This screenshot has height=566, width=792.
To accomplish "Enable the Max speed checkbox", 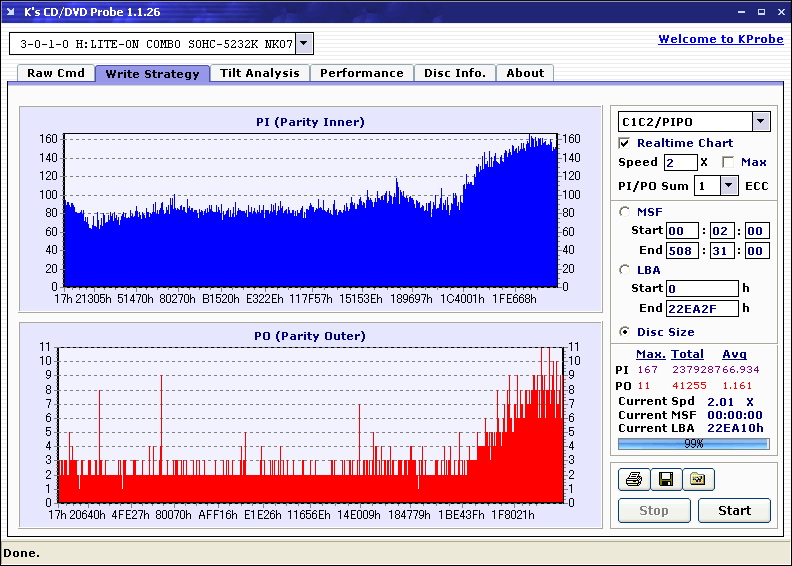I will click(728, 162).
